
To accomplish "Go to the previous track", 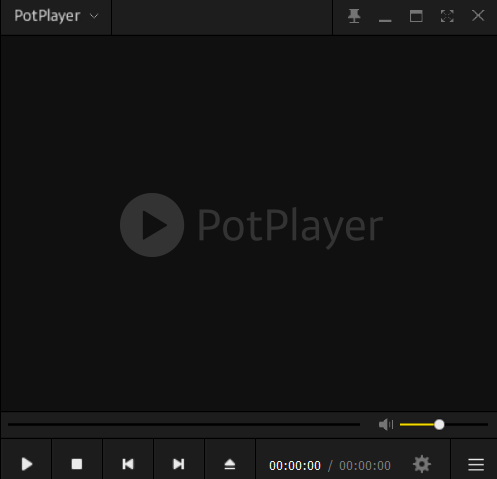I will pos(128,464).
